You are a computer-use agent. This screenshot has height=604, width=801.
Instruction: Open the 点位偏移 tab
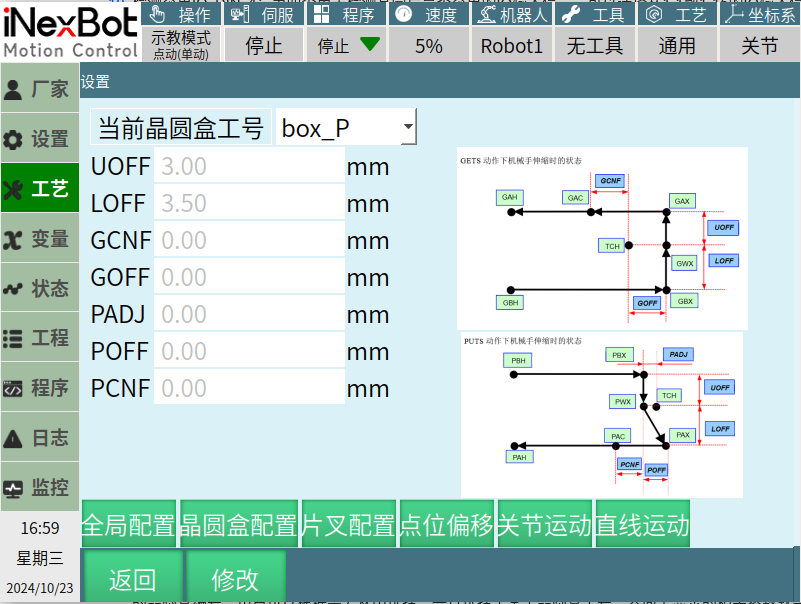446,525
